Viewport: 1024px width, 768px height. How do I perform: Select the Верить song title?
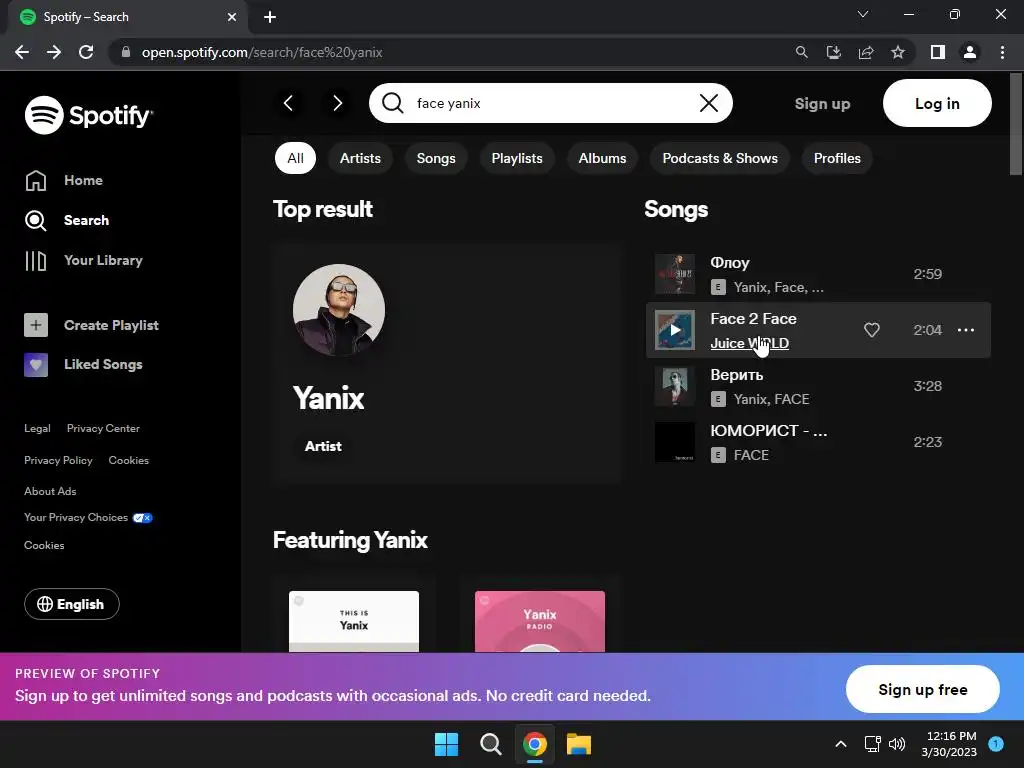click(x=737, y=375)
